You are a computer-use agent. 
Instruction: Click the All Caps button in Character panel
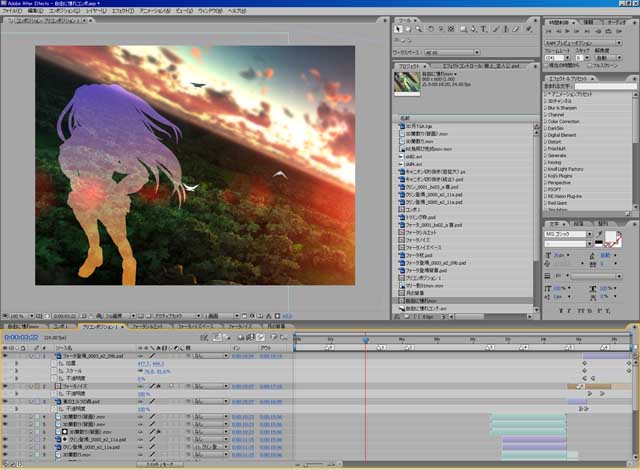581,311
